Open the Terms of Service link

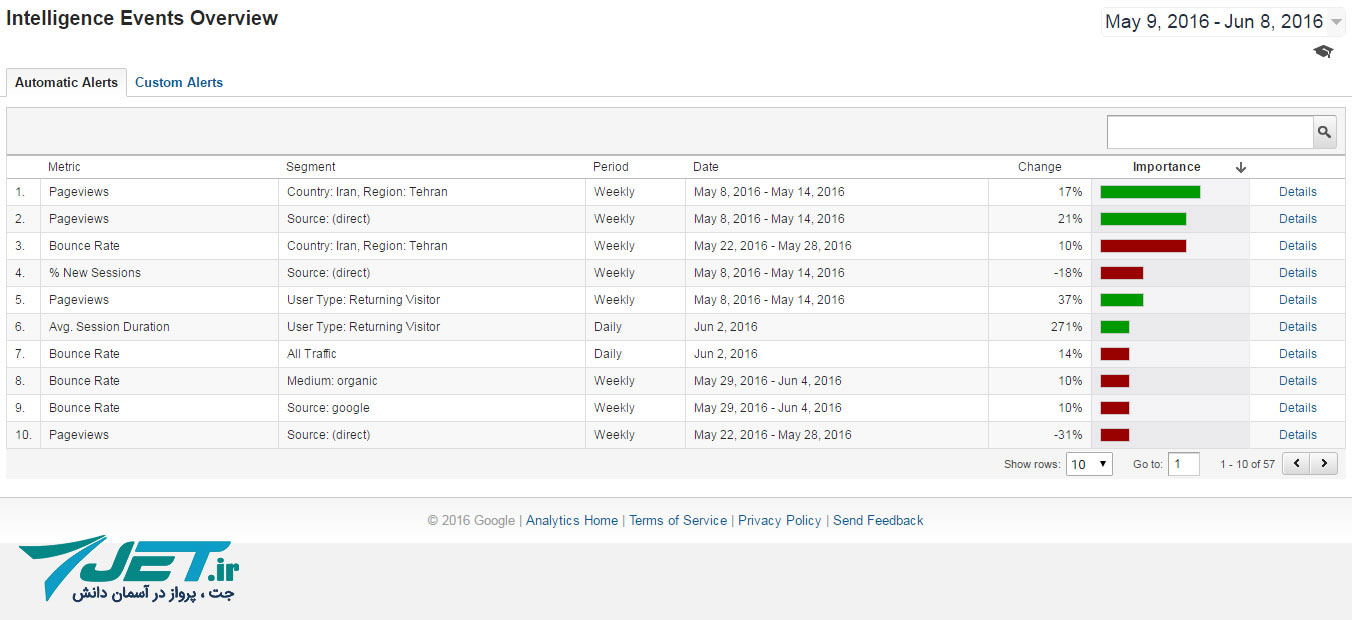(678, 520)
